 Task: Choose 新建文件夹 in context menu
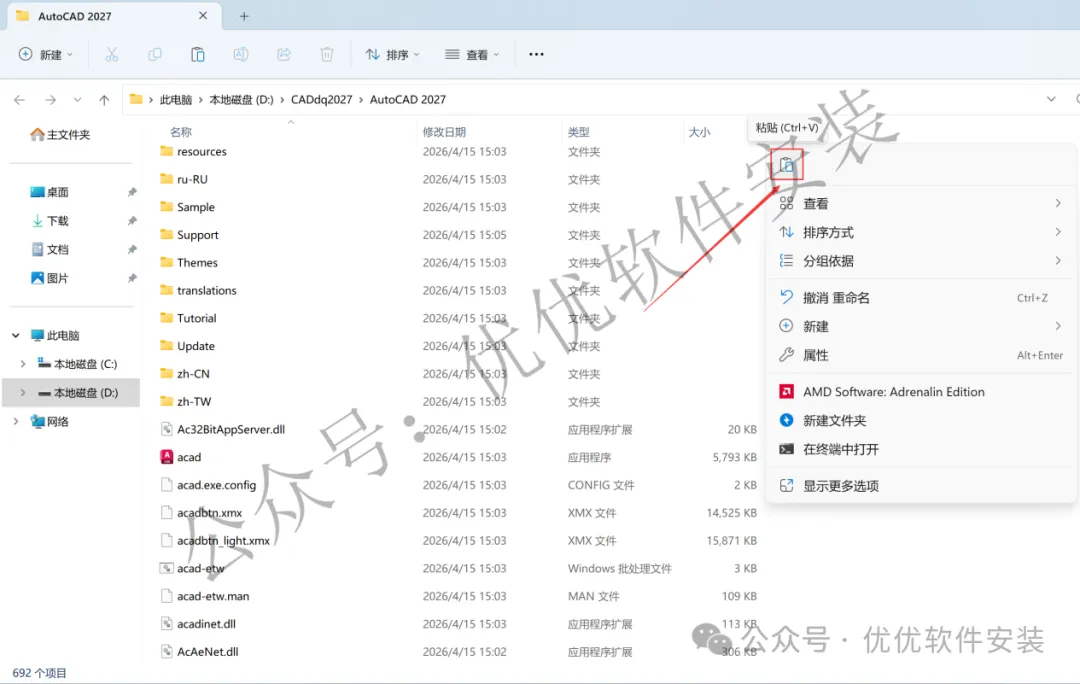(x=921, y=420)
